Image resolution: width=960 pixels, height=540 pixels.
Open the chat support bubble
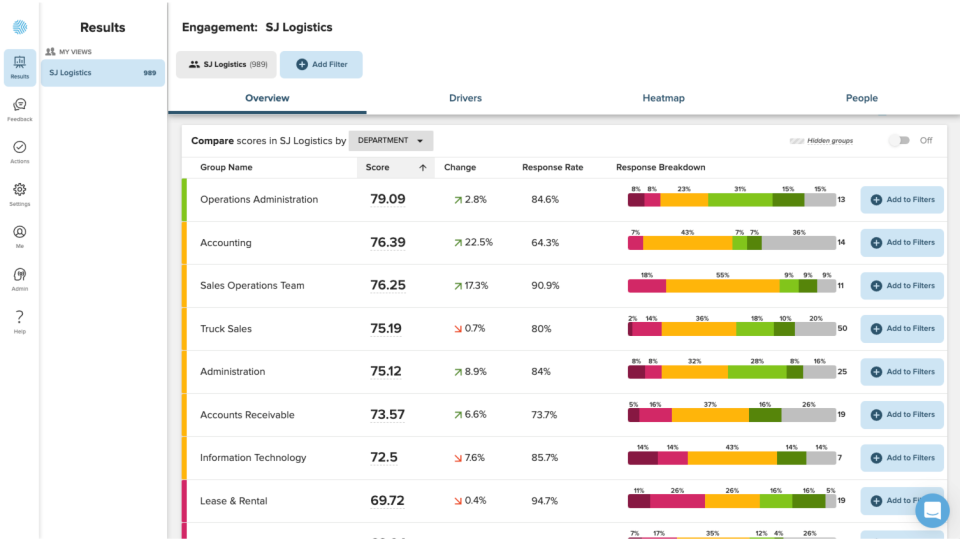coord(932,510)
